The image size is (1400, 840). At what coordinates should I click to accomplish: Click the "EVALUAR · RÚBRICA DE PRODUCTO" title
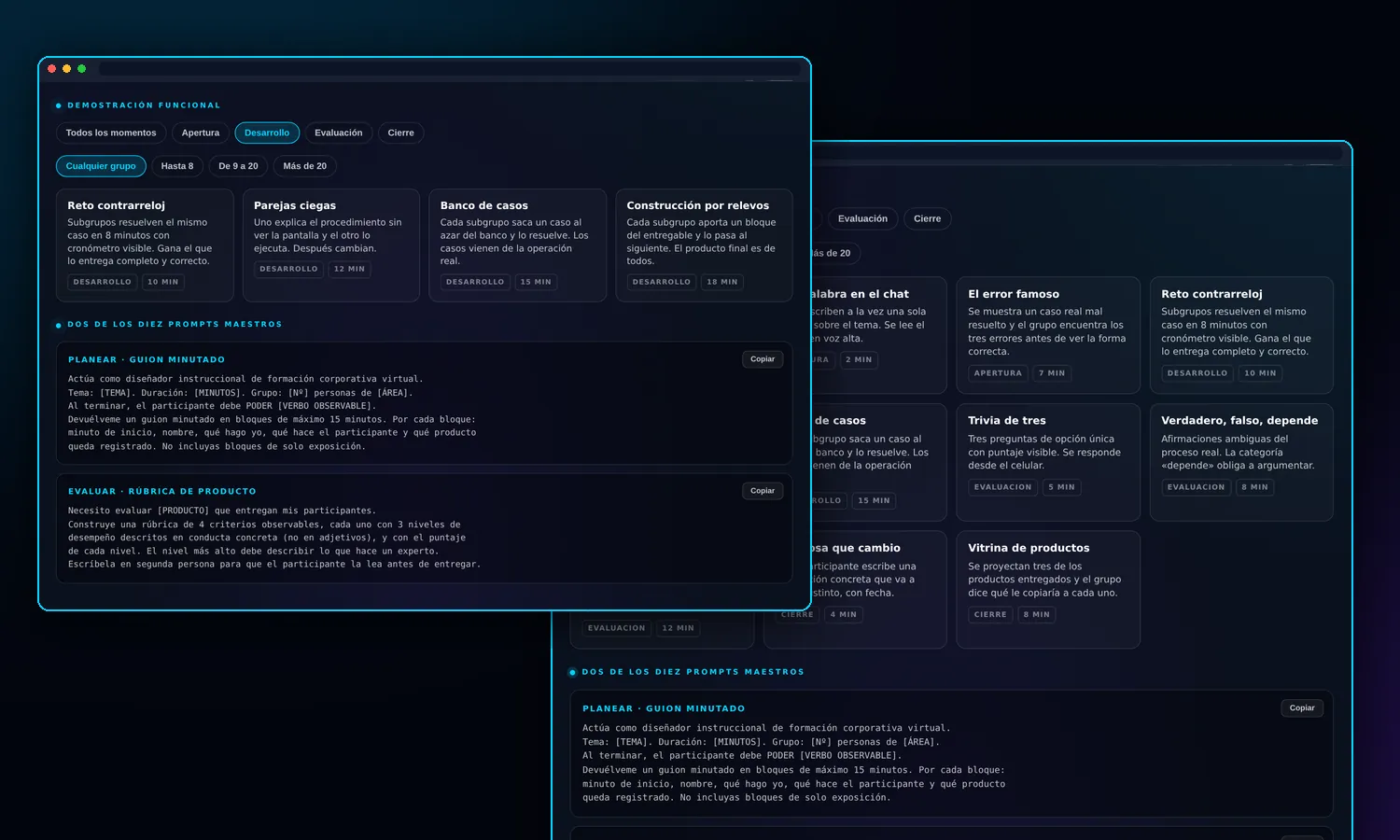coord(162,491)
